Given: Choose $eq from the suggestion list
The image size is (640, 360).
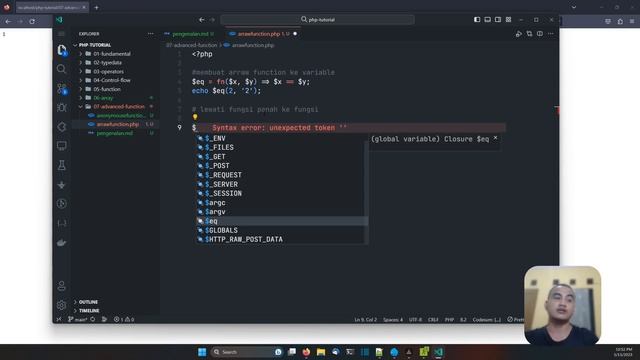Looking at the screenshot, I should point(282,221).
